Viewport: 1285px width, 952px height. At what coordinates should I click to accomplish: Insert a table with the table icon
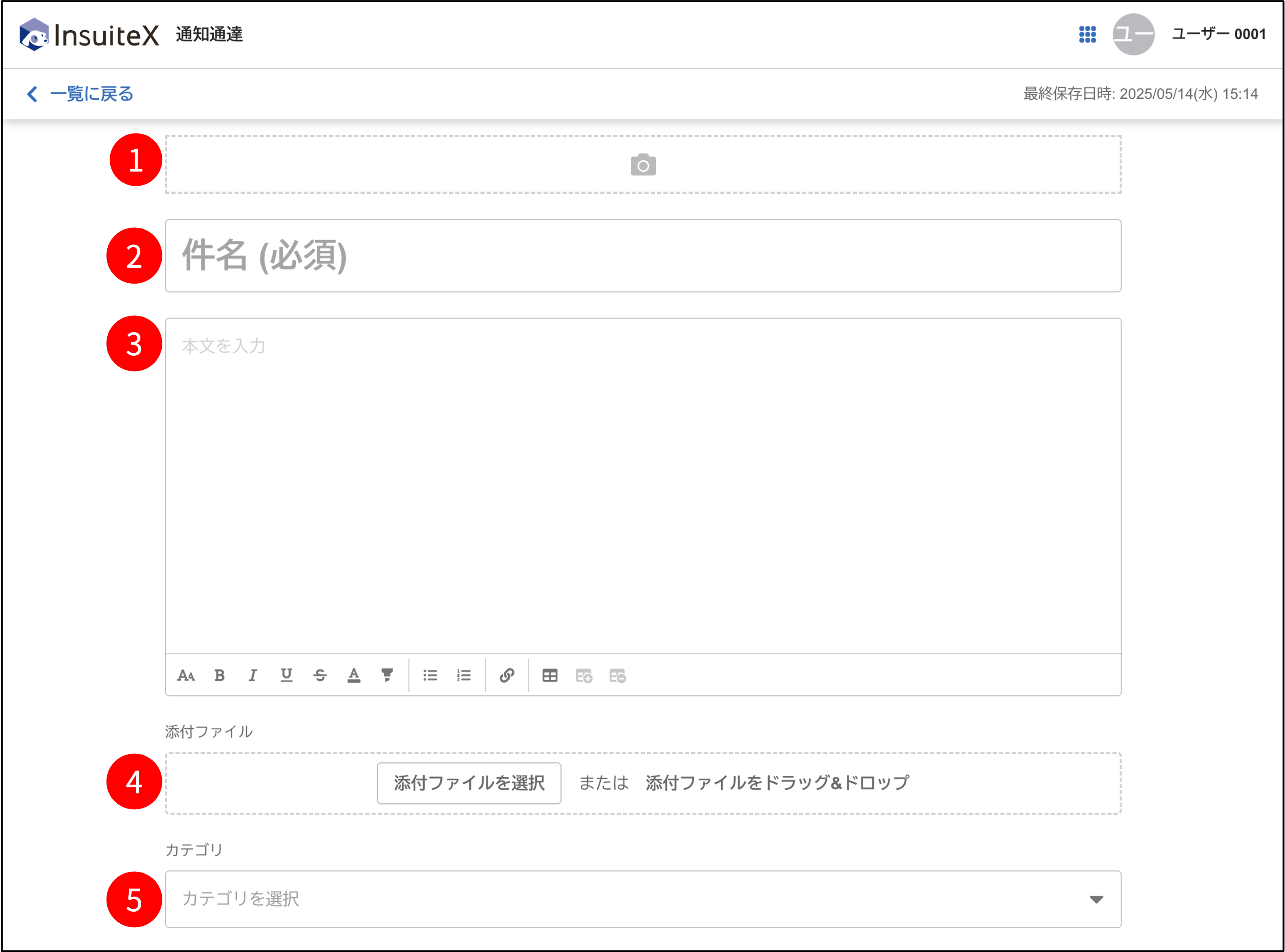click(550, 675)
